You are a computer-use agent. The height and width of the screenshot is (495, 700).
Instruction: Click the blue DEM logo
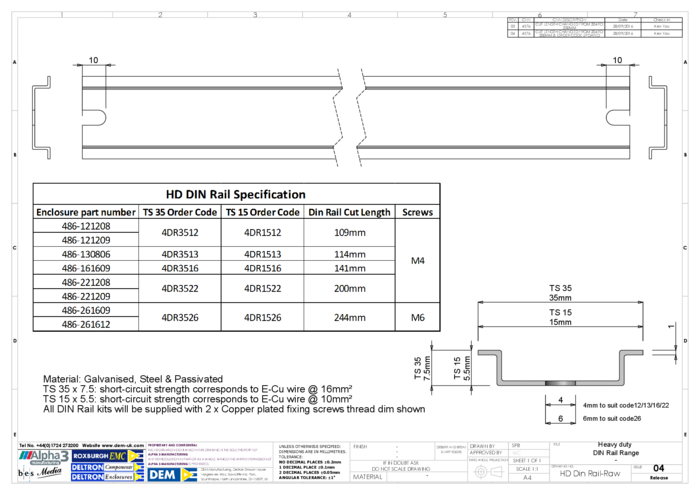(172, 474)
